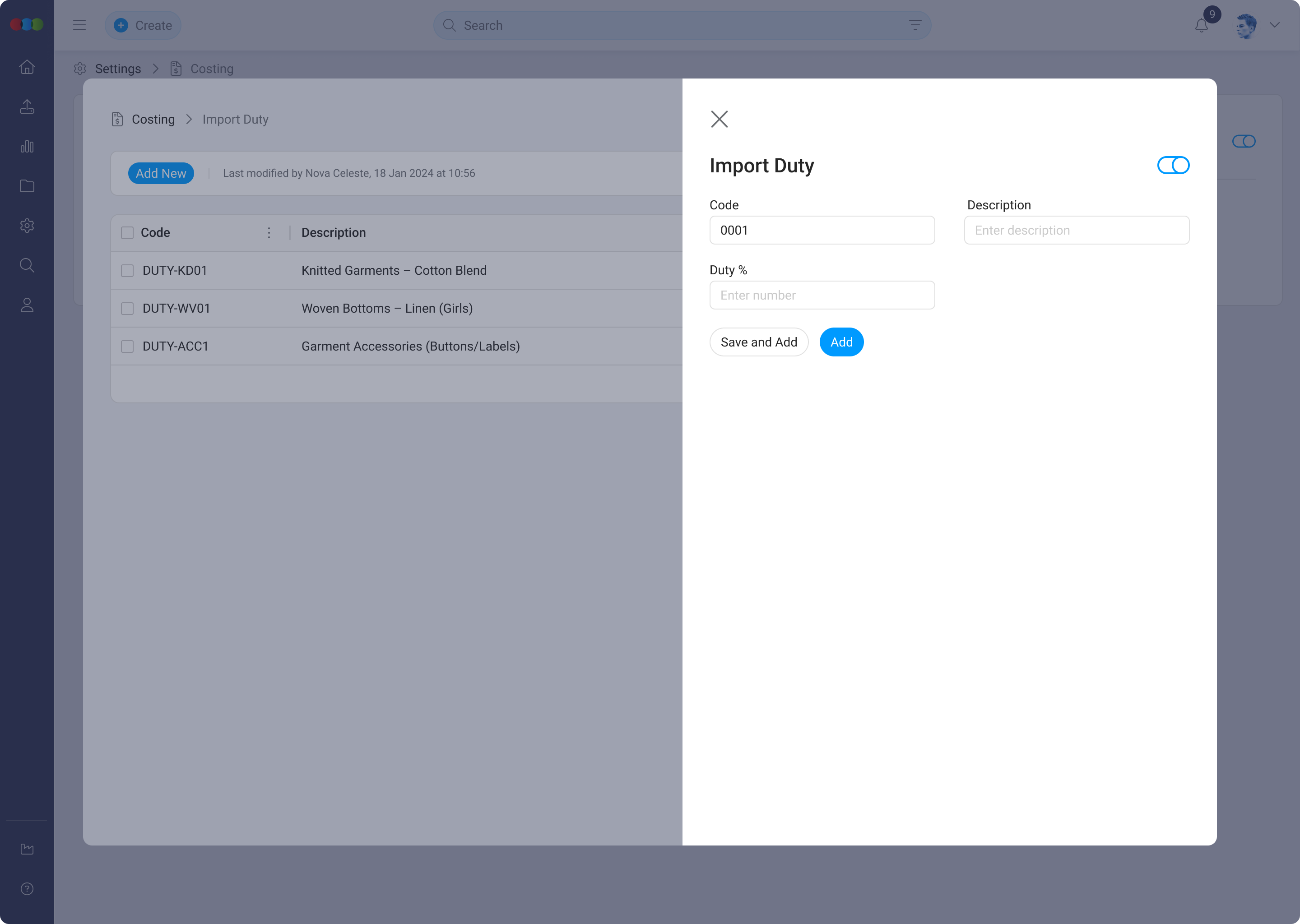
Task: Open the Code column options menu
Action: [x=269, y=232]
